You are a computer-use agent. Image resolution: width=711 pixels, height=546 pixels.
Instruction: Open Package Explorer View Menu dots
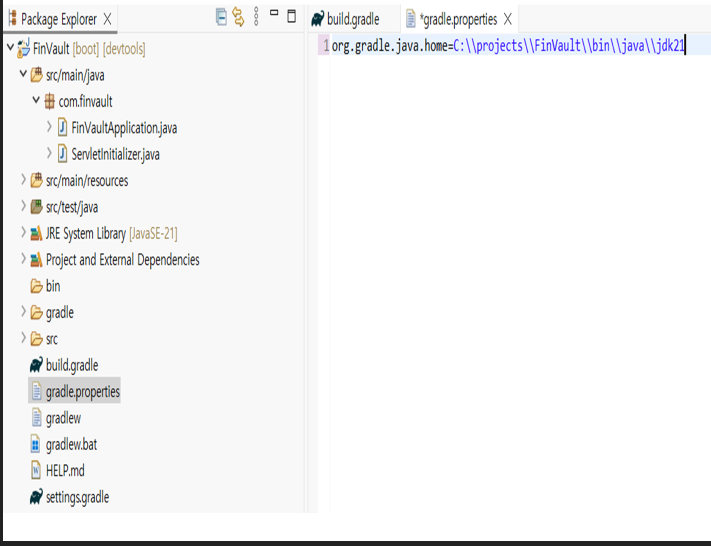tap(256, 17)
